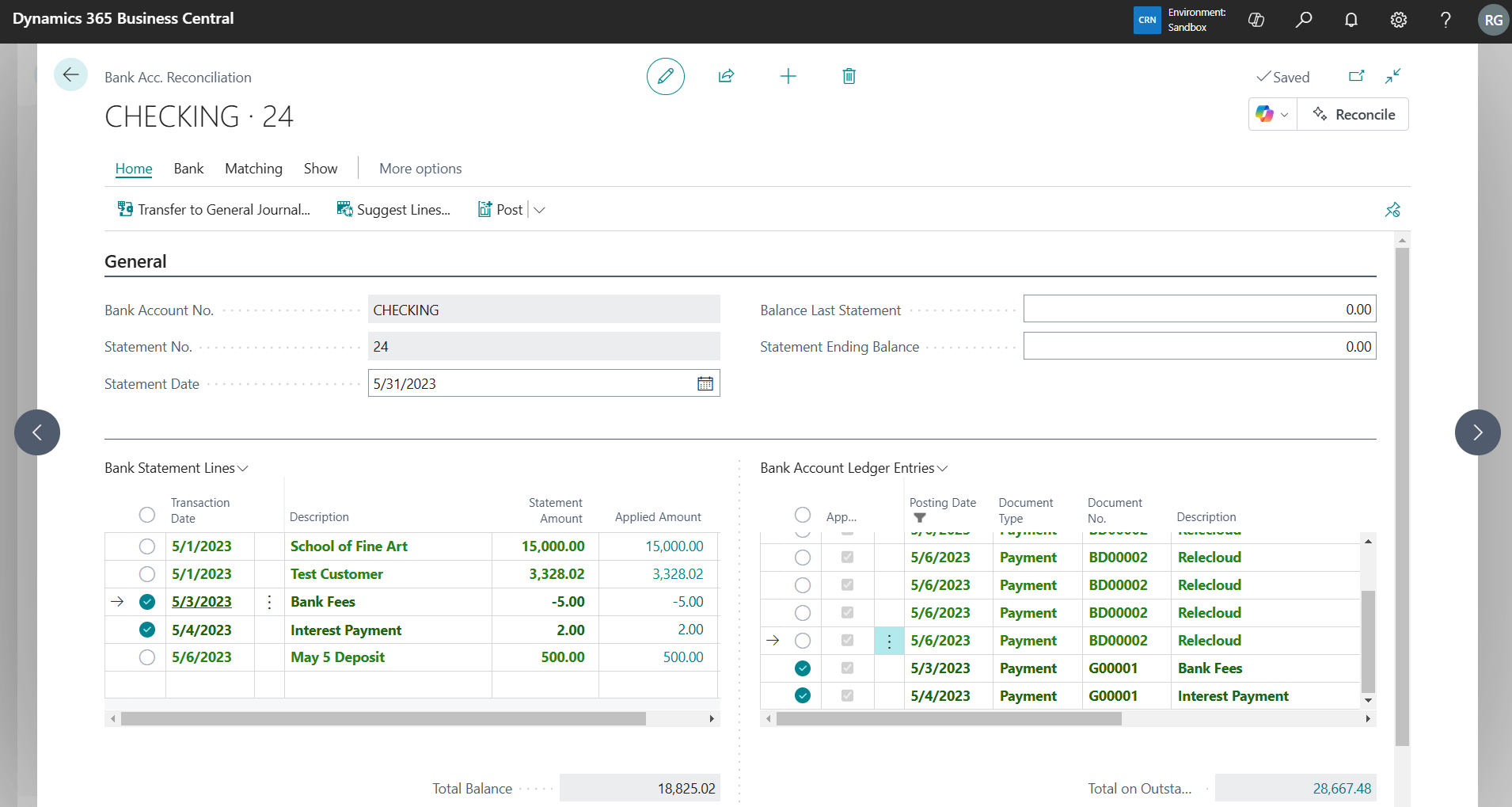Click the pin action bar icon
The image size is (1512, 807).
point(1392,209)
